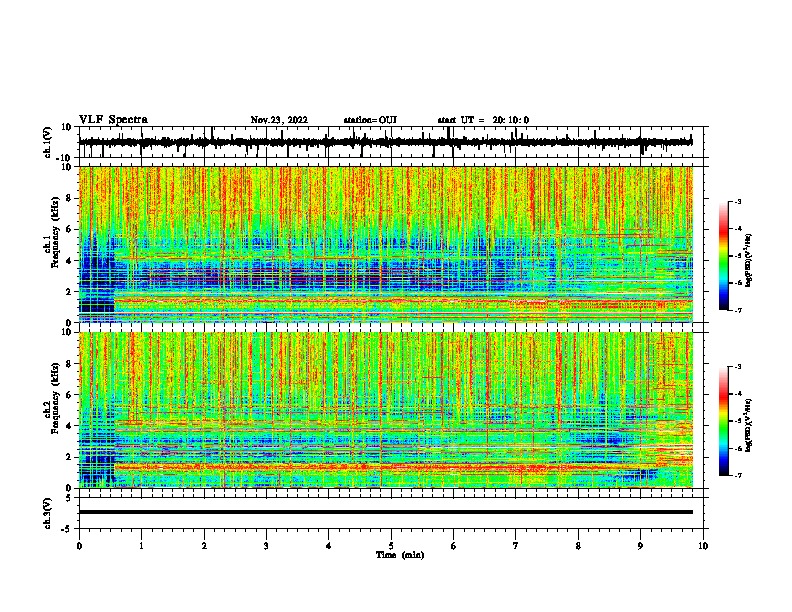The width and height of the screenshot is (792, 612).
Task: Click the "Time (min)" axis title
Action: click(400, 555)
